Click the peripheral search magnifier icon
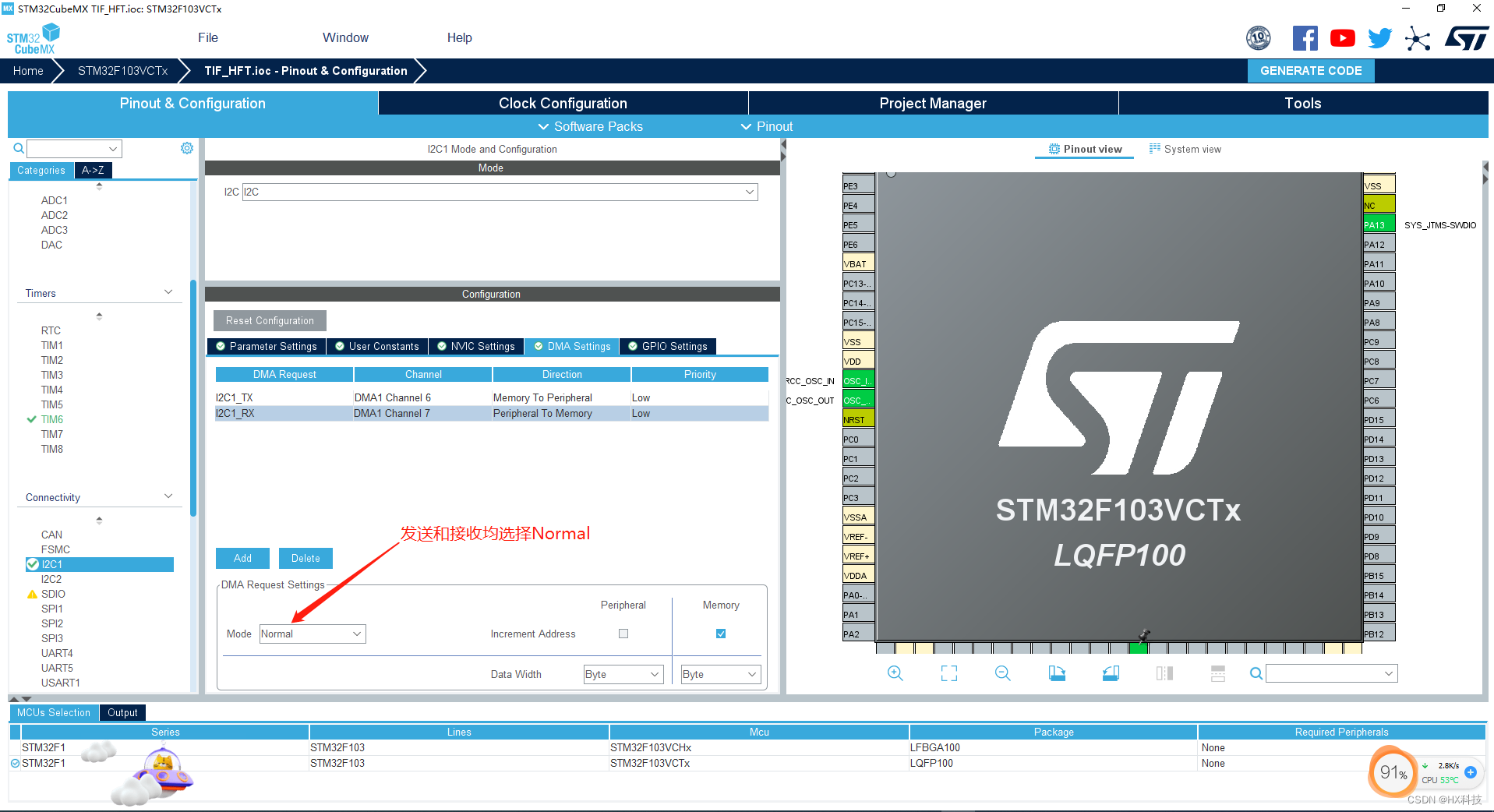Viewport: 1494px width, 812px height. [x=18, y=148]
